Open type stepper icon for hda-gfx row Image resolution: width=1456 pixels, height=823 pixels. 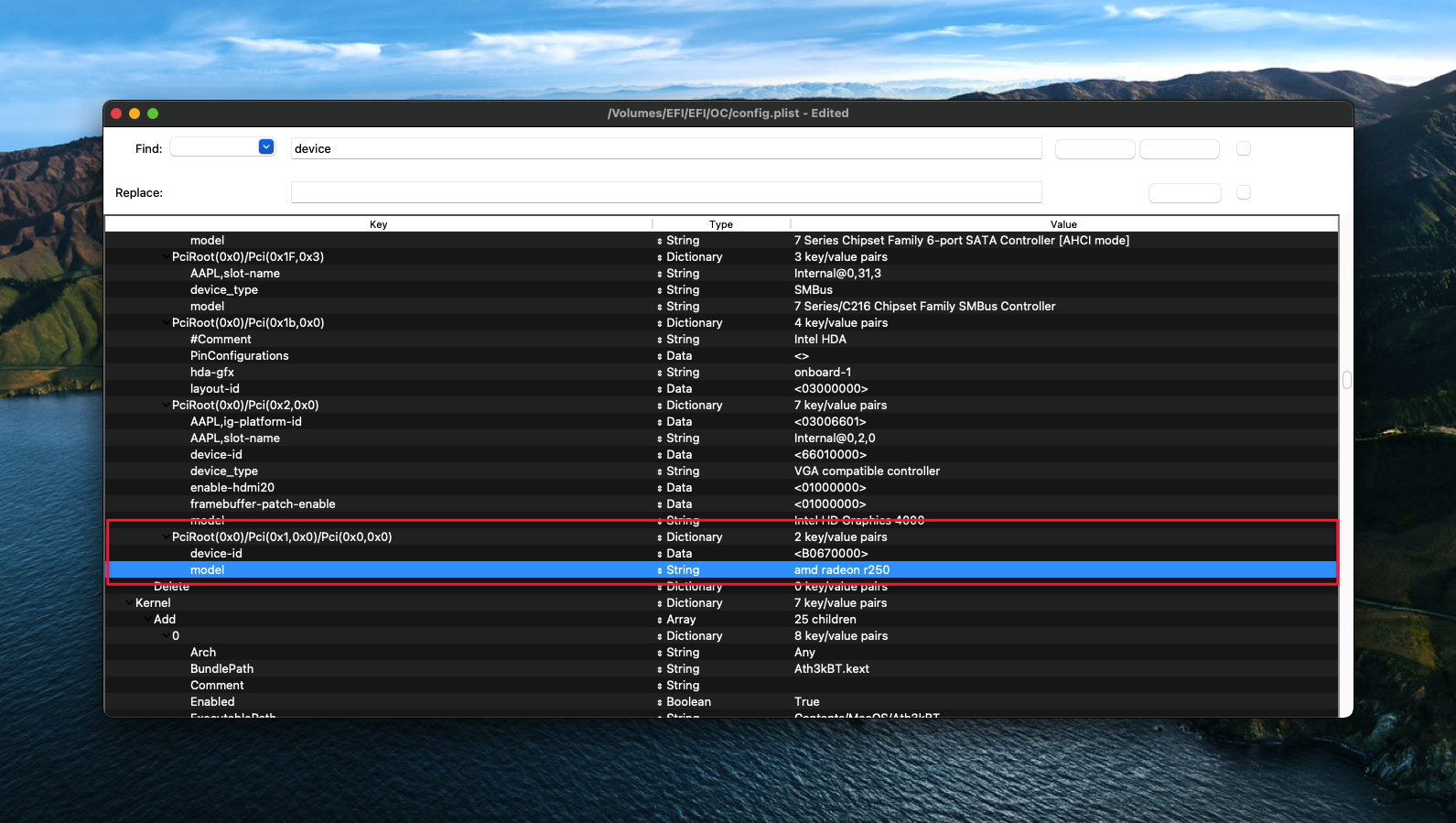pos(660,373)
